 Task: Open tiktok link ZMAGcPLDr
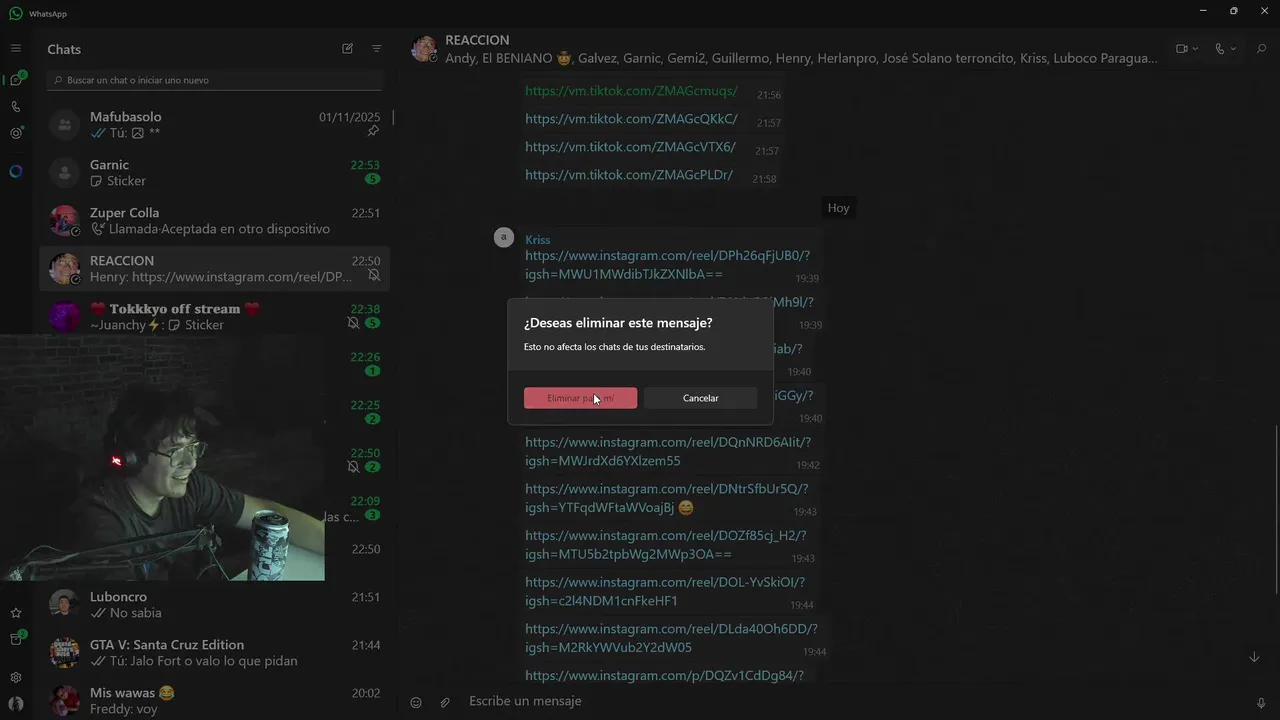coord(629,175)
